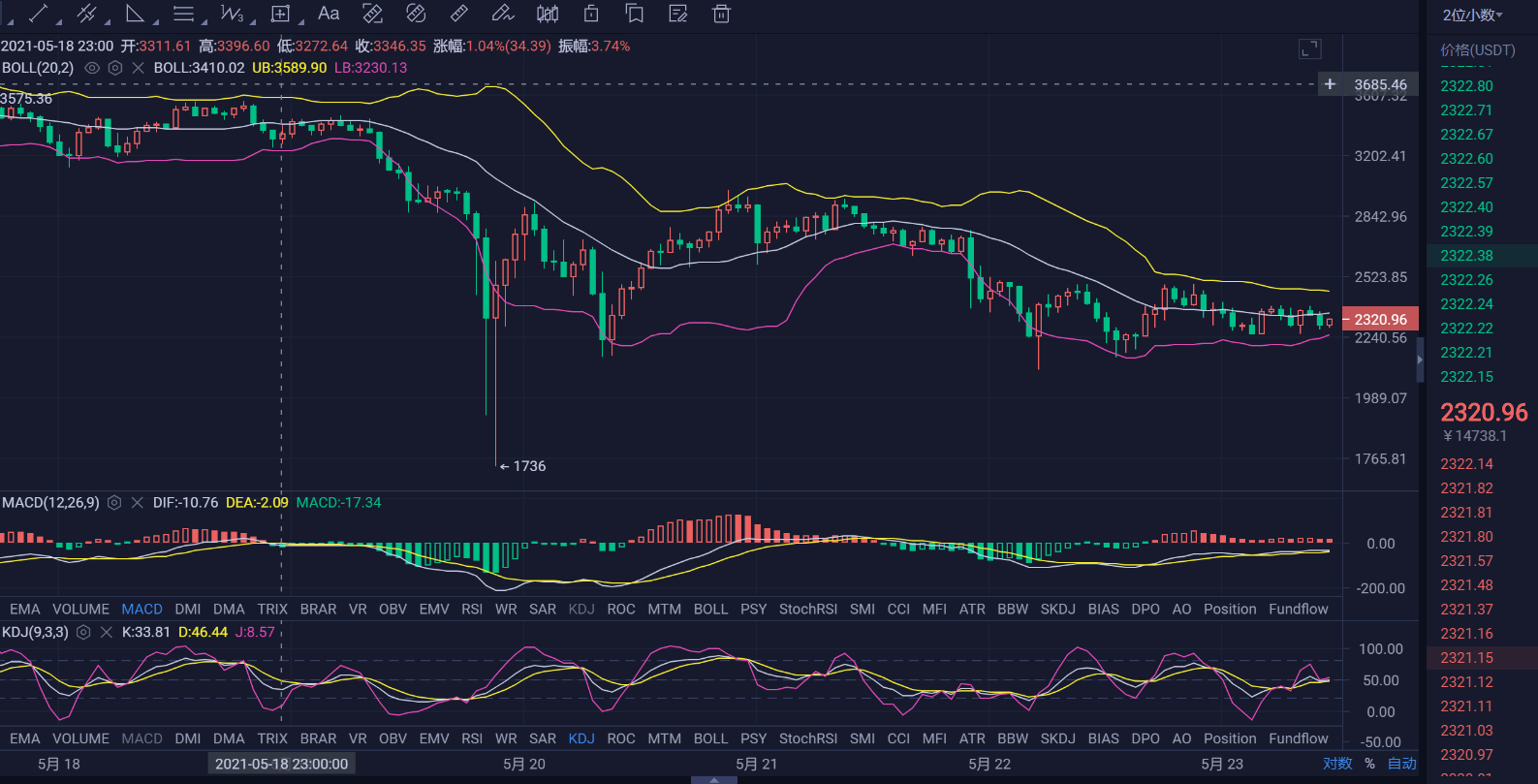This screenshot has width=1538, height=784.
Task: Toggle Fundflow in KDJ-highlighted indicator row
Action: tap(1299, 738)
